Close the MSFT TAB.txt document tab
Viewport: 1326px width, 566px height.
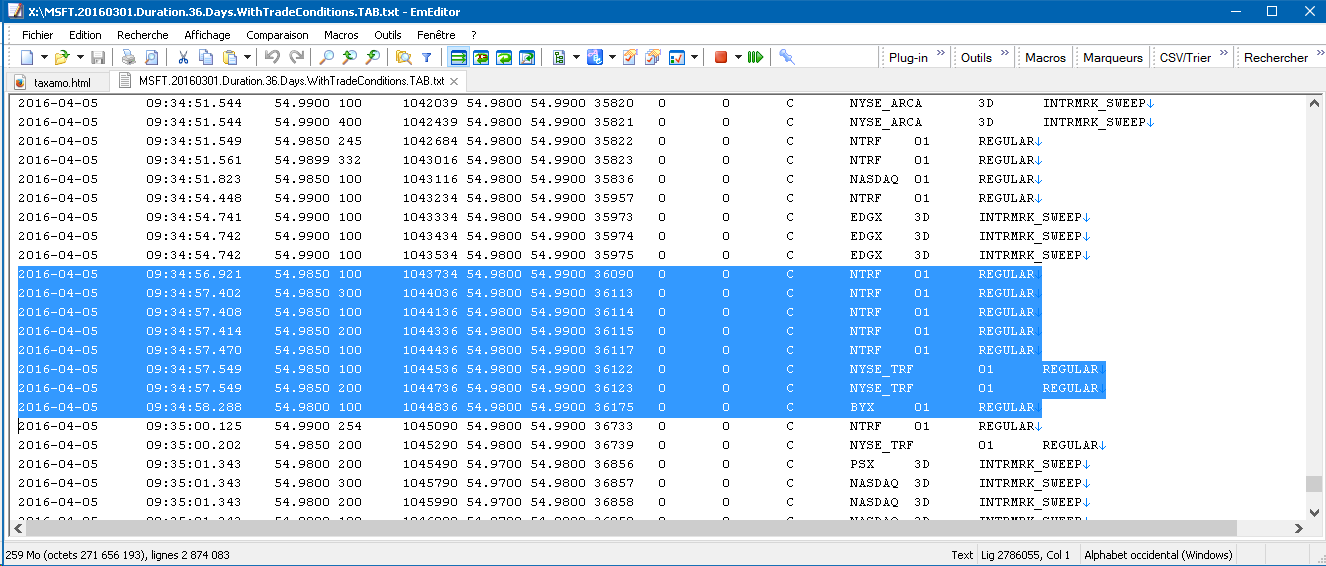point(453,81)
